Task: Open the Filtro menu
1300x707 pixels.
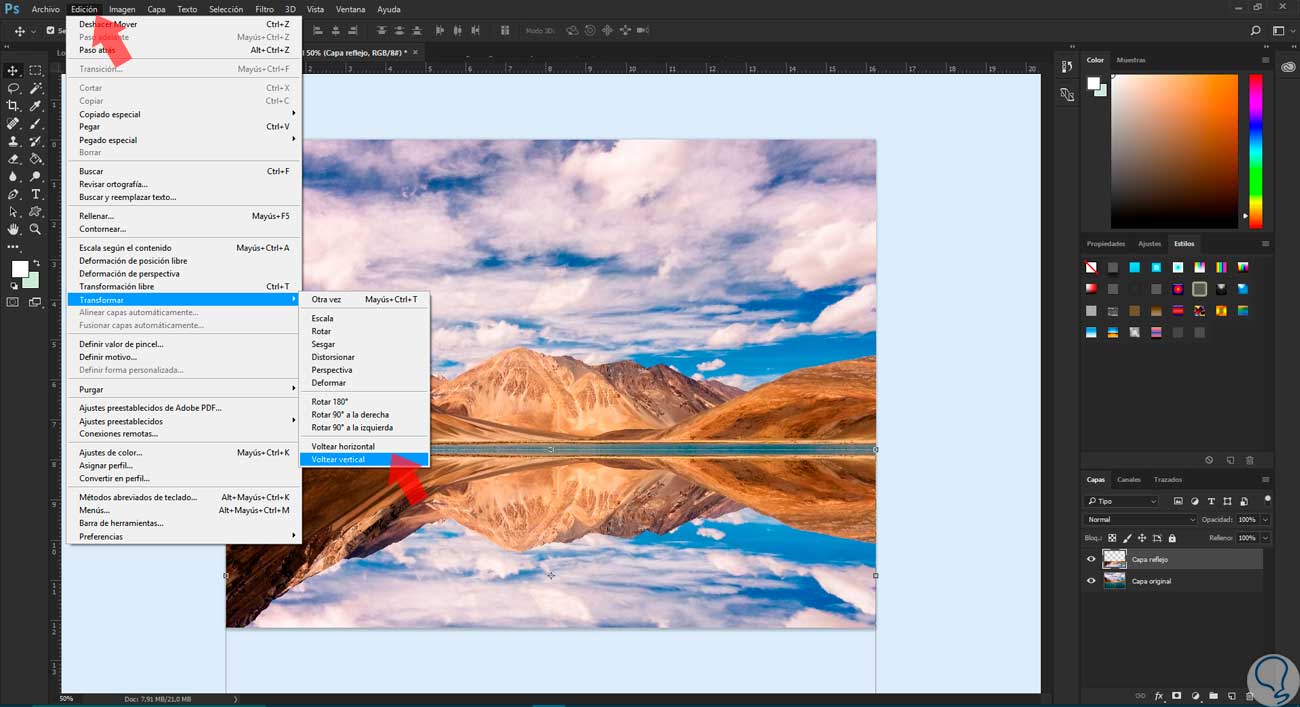Action: point(264,9)
